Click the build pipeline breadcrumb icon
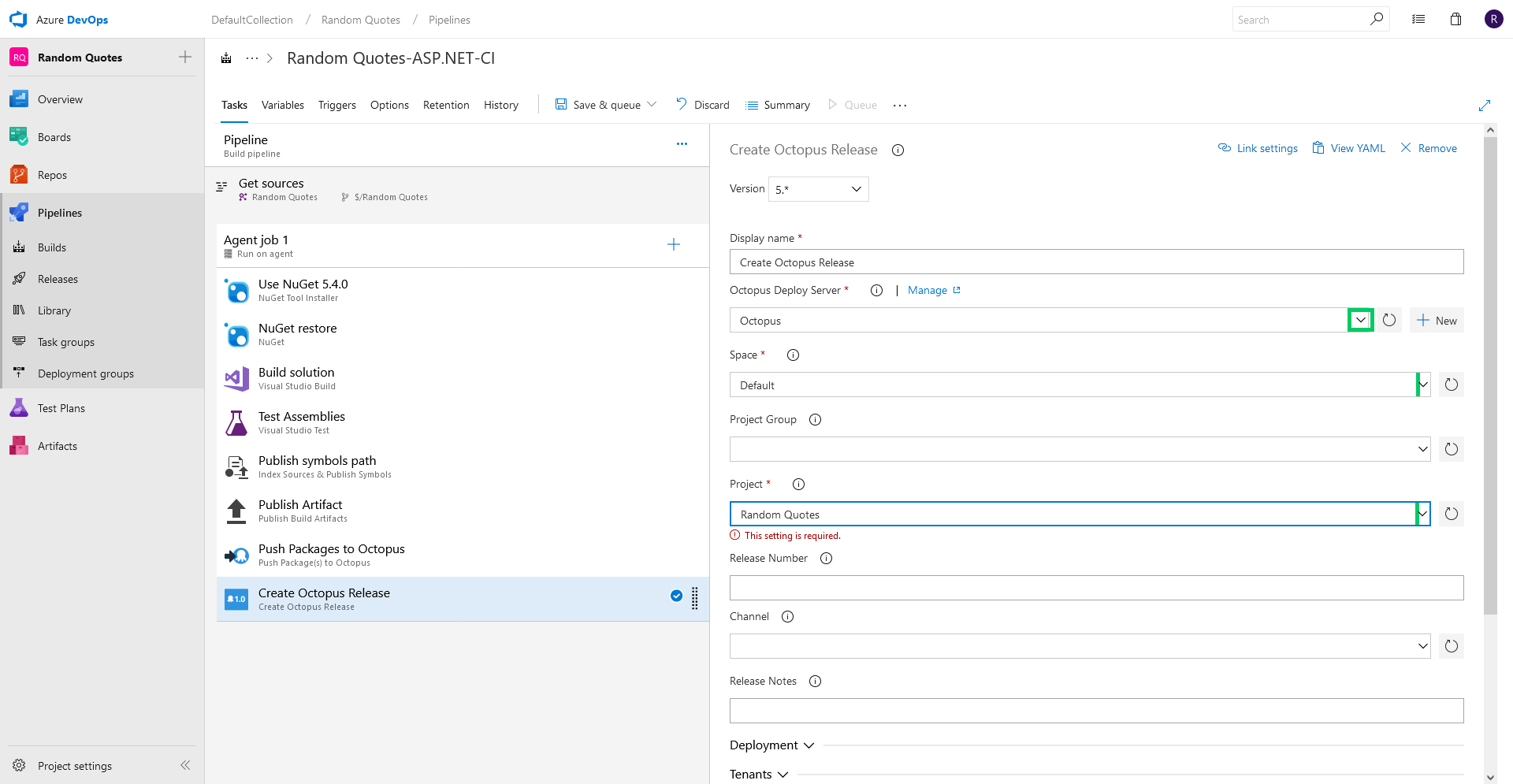Viewport: 1513px width, 784px height. 226,58
